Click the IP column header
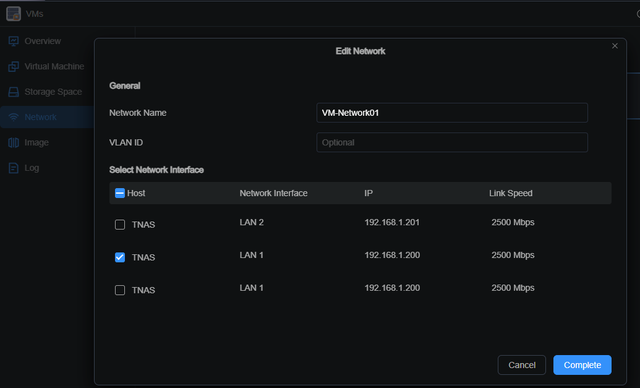The width and height of the screenshot is (640, 388). click(369, 193)
